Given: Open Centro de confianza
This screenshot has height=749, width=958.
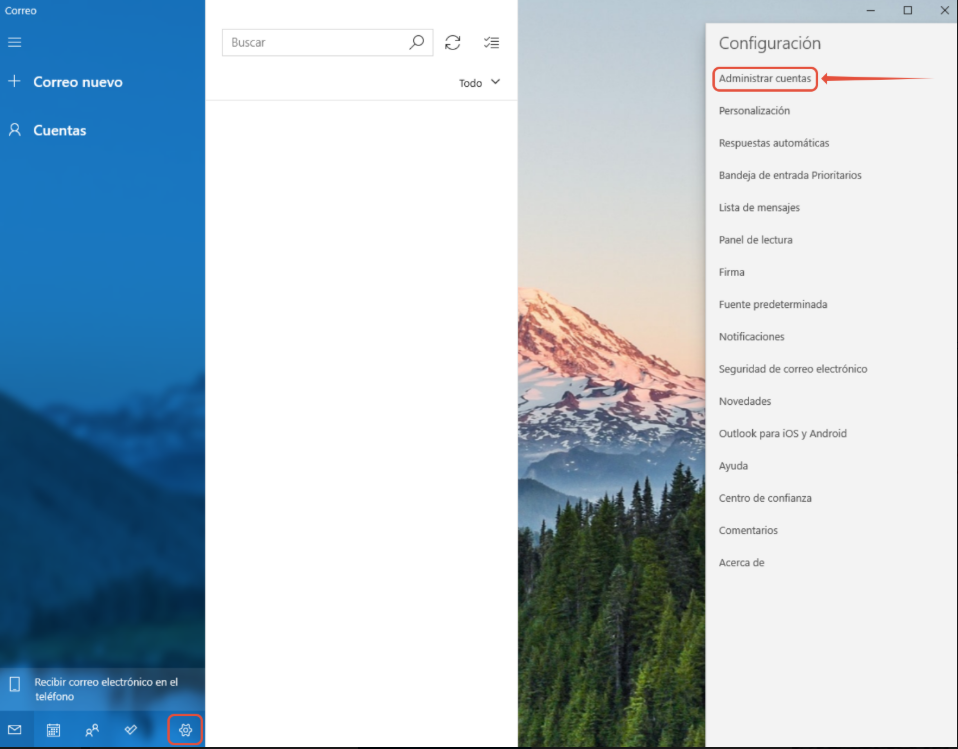Looking at the screenshot, I should coord(765,498).
